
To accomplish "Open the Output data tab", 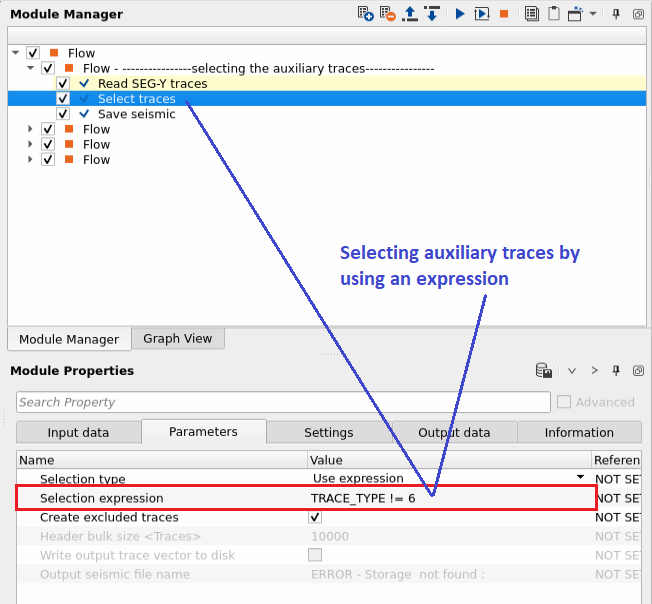I will [452, 433].
